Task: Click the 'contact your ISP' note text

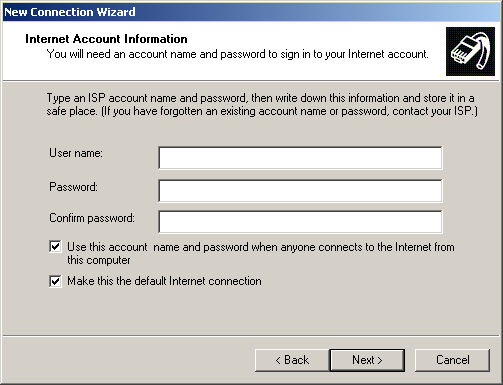Action: tap(435, 111)
